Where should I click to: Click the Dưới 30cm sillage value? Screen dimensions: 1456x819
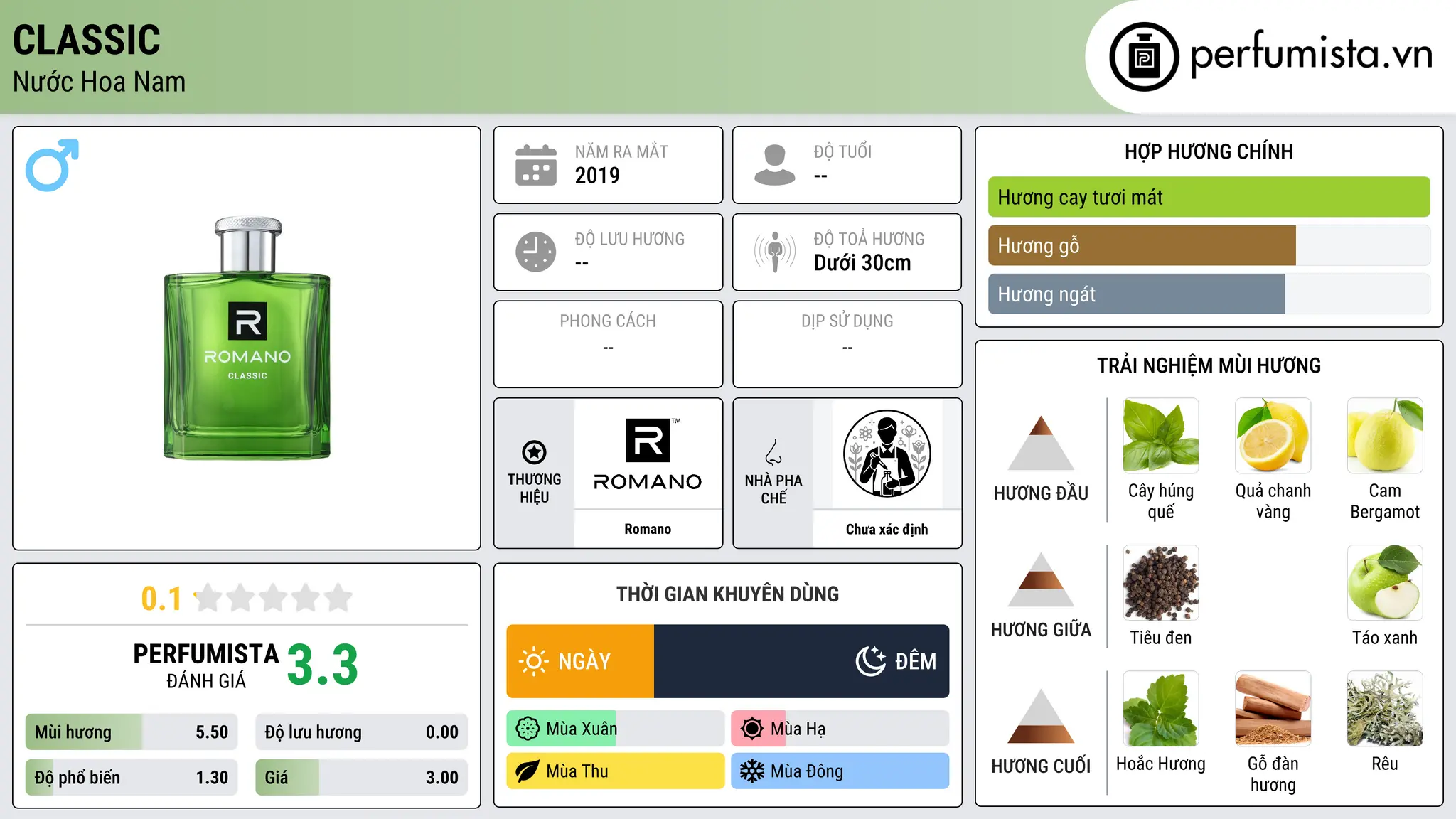(x=862, y=263)
